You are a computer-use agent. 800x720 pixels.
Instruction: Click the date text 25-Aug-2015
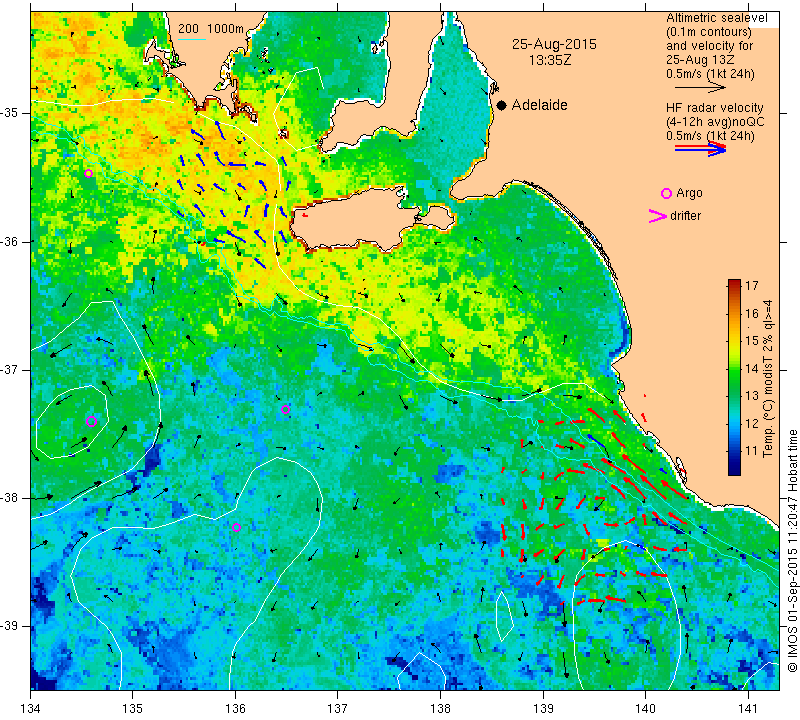554,44
